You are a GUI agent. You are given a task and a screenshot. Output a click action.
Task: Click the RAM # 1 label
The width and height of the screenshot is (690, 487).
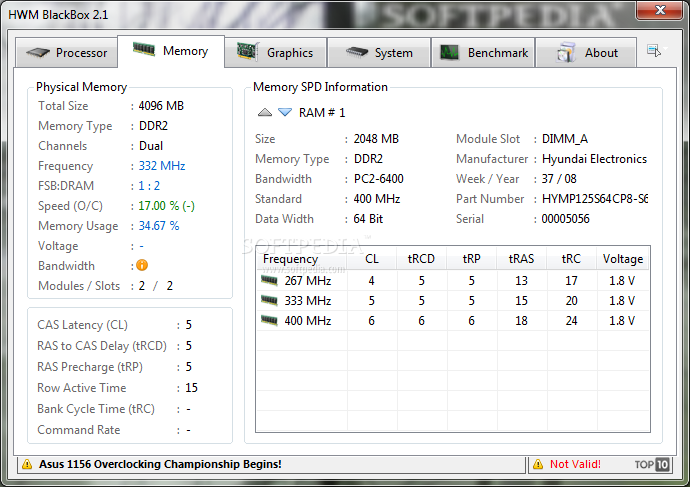tap(322, 113)
